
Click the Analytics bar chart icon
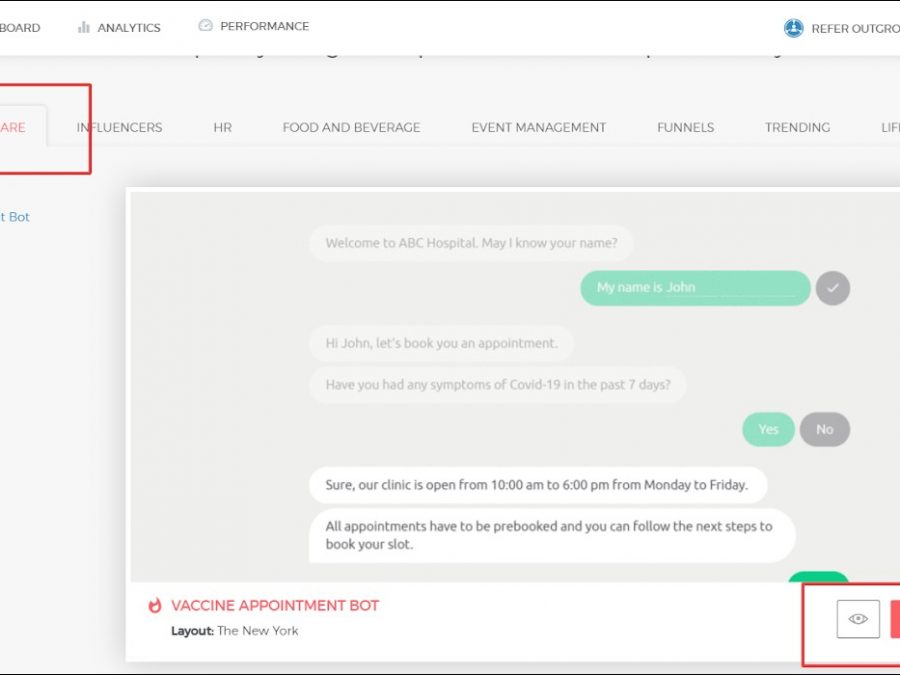point(84,28)
